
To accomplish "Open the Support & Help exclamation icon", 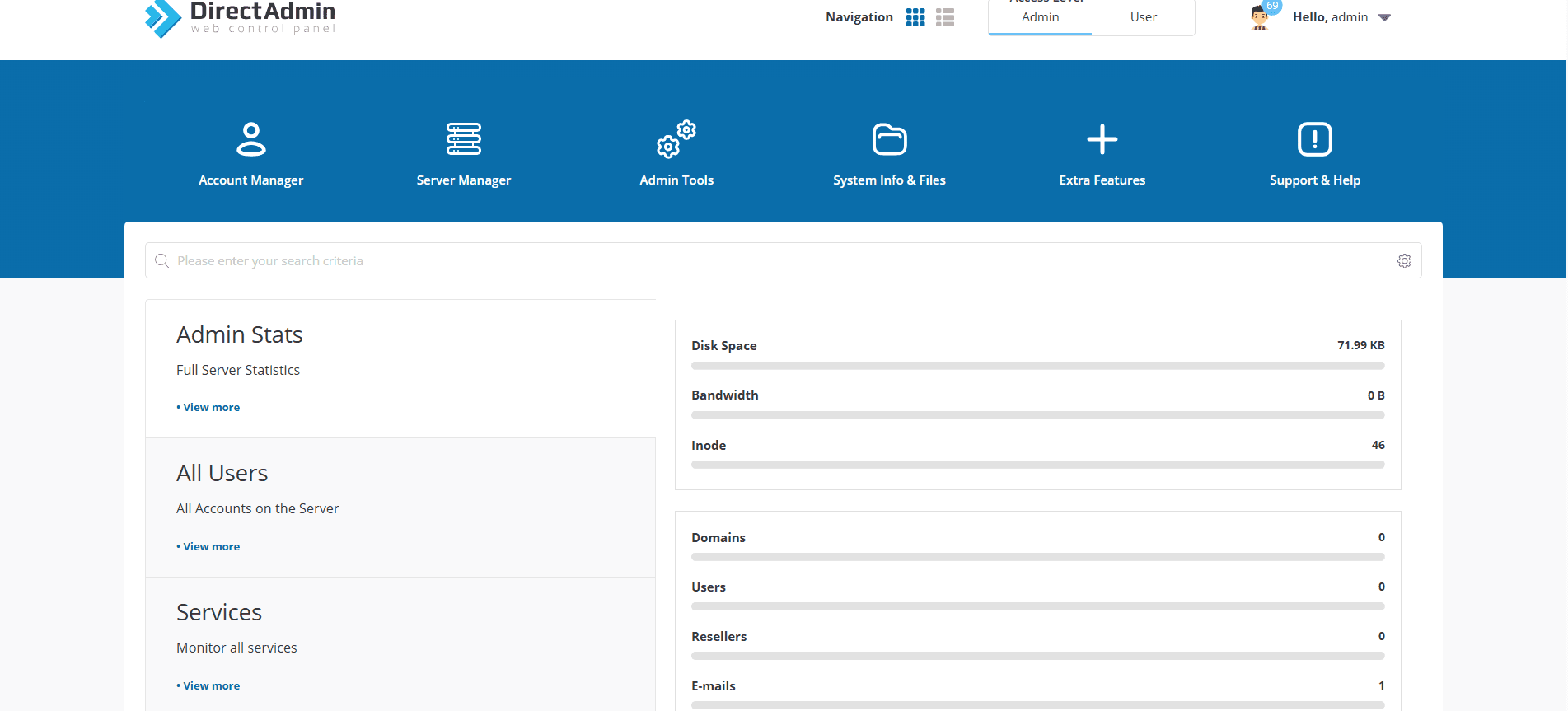I will coord(1314,139).
